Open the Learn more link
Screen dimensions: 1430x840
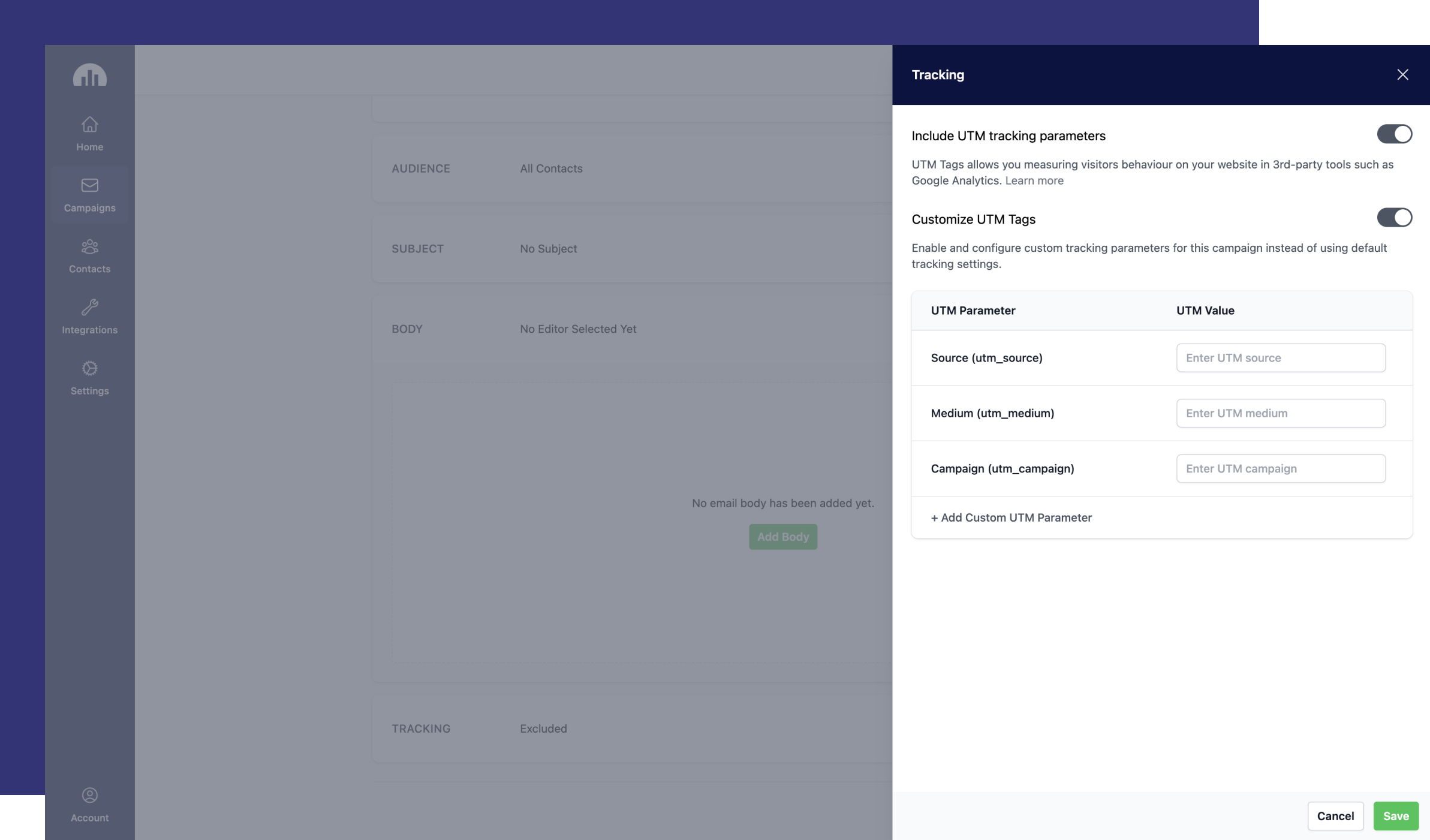click(x=1034, y=180)
